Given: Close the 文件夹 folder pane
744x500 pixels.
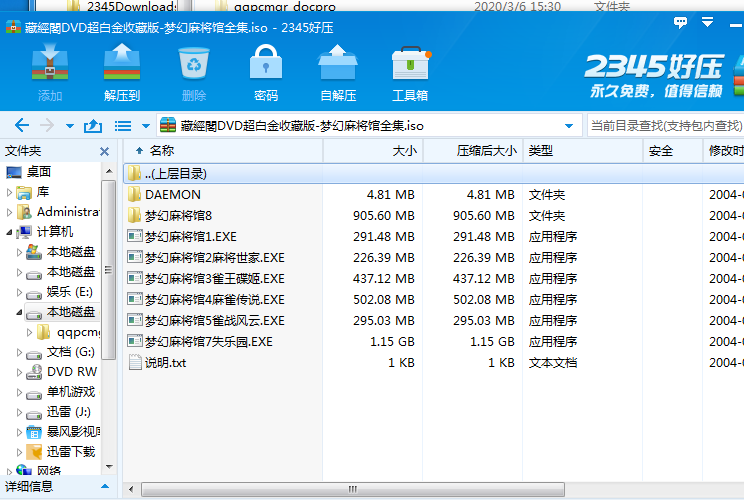Looking at the screenshot, I should (x=104, y=151).
